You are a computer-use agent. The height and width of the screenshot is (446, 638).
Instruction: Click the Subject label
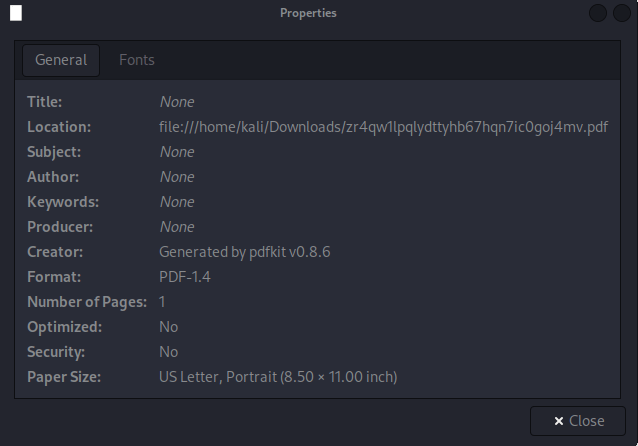tap(54, 152)
